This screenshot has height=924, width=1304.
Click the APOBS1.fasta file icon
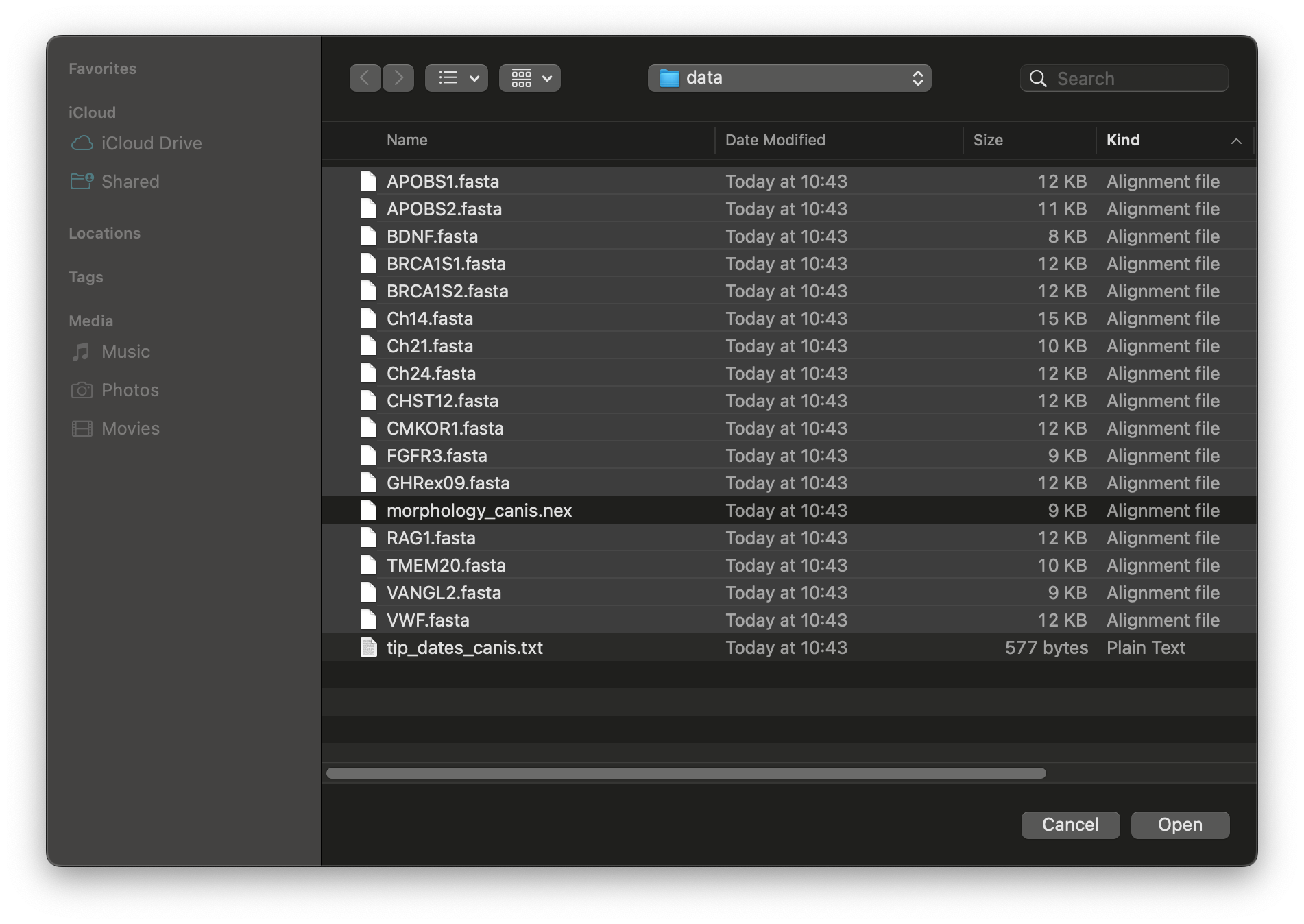click(369, 182)
